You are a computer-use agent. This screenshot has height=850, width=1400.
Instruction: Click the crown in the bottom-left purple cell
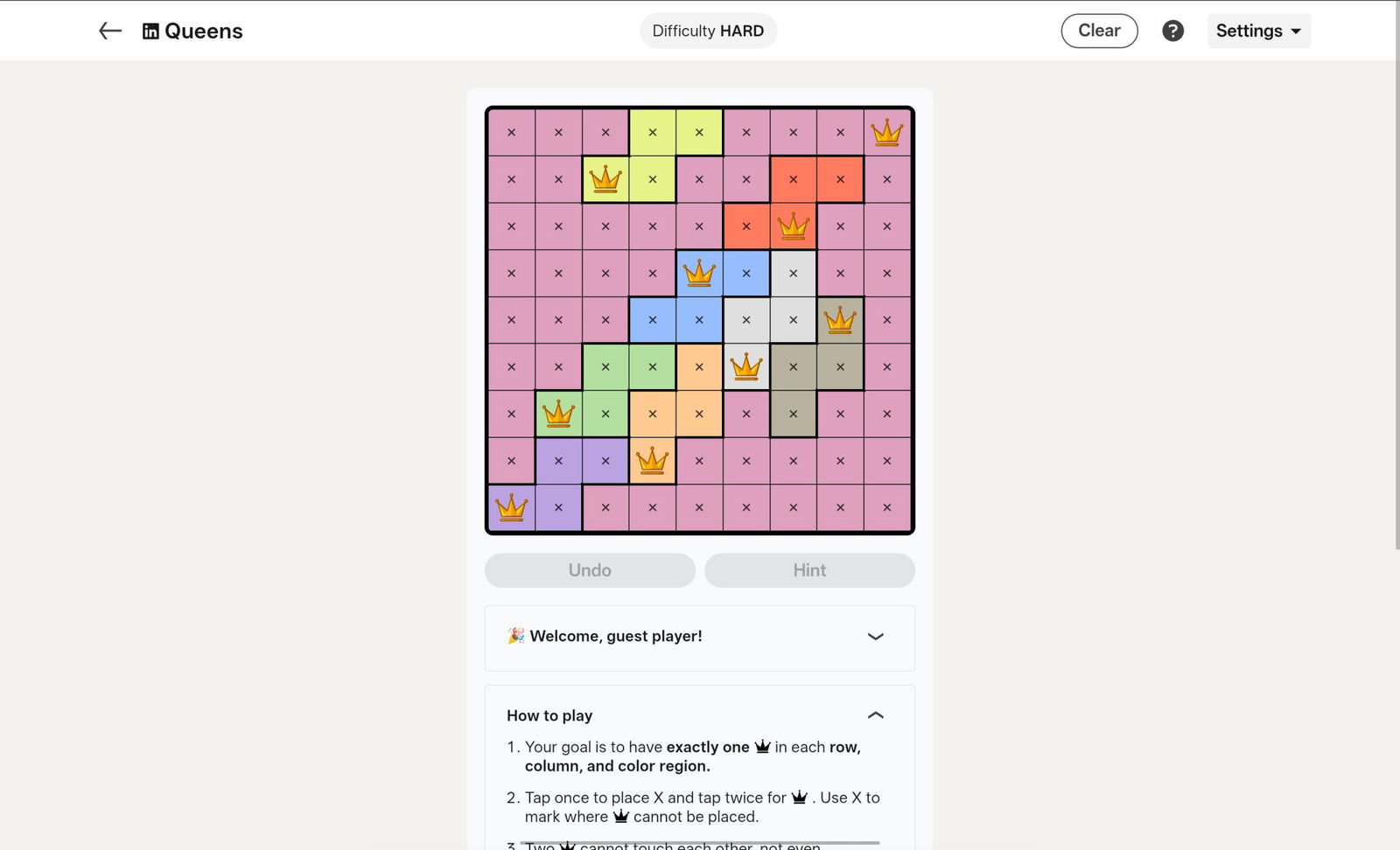512,507
